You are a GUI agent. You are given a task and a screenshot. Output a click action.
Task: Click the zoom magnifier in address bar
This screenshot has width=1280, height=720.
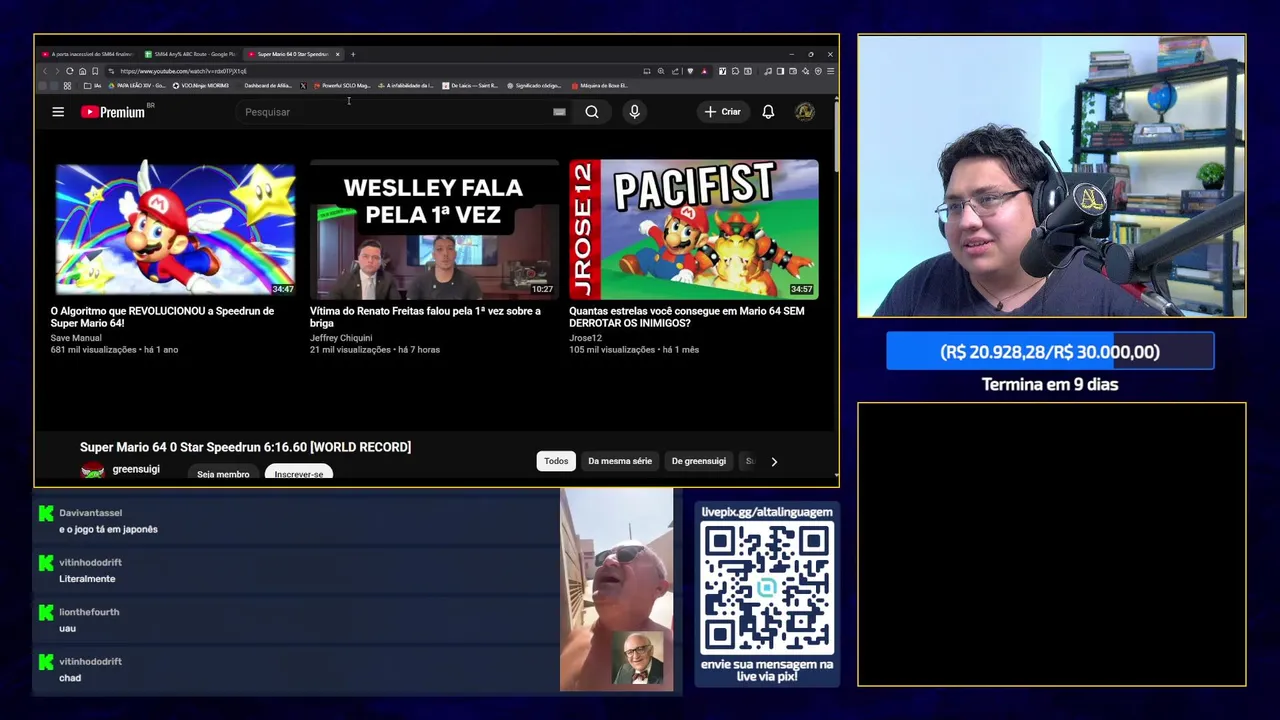coord(661,71)
